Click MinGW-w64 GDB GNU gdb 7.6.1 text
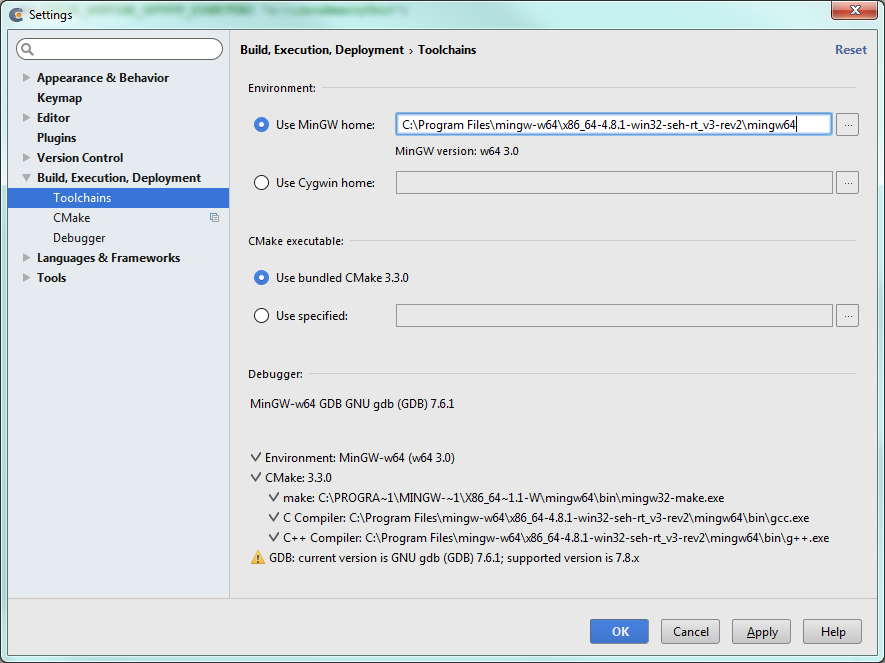 click(352, 404)
